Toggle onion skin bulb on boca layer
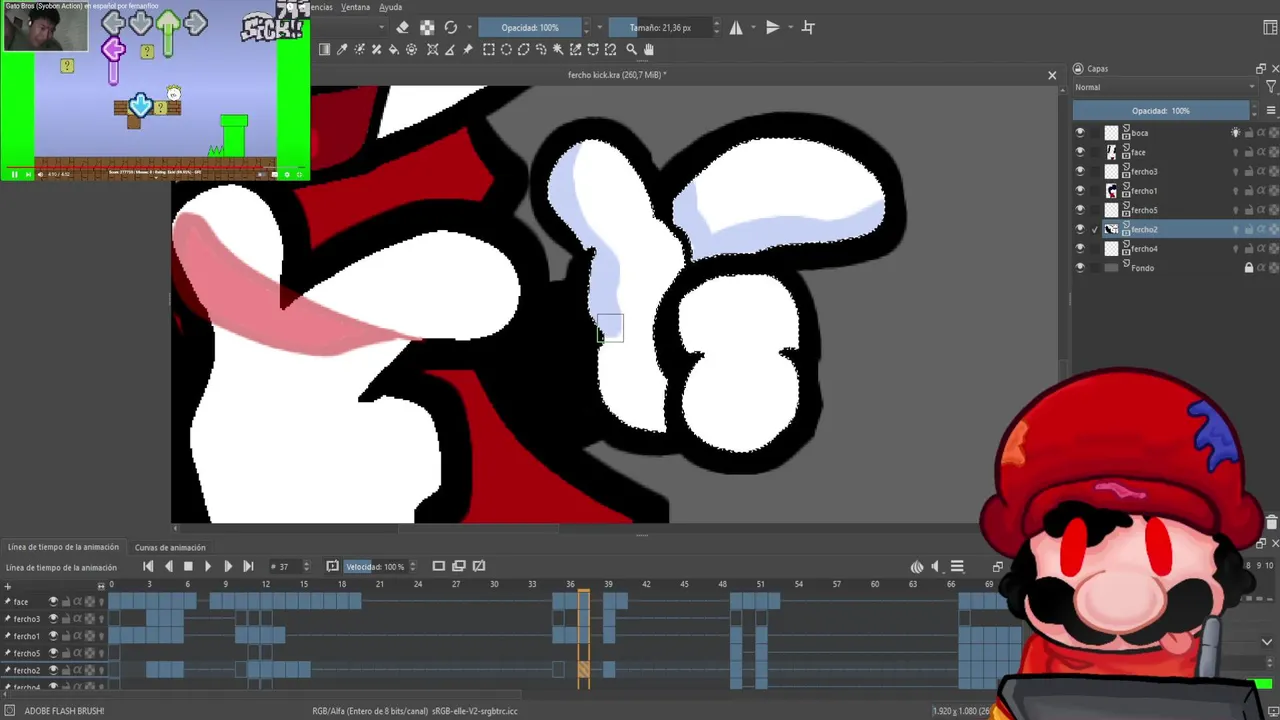This screenshot has width=1280, height=720. [1236, 133]
